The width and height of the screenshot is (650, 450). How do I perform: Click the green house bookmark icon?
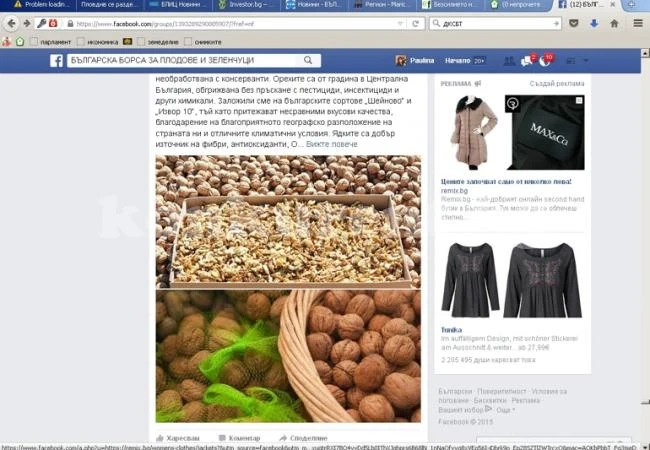tap(20, 41)
